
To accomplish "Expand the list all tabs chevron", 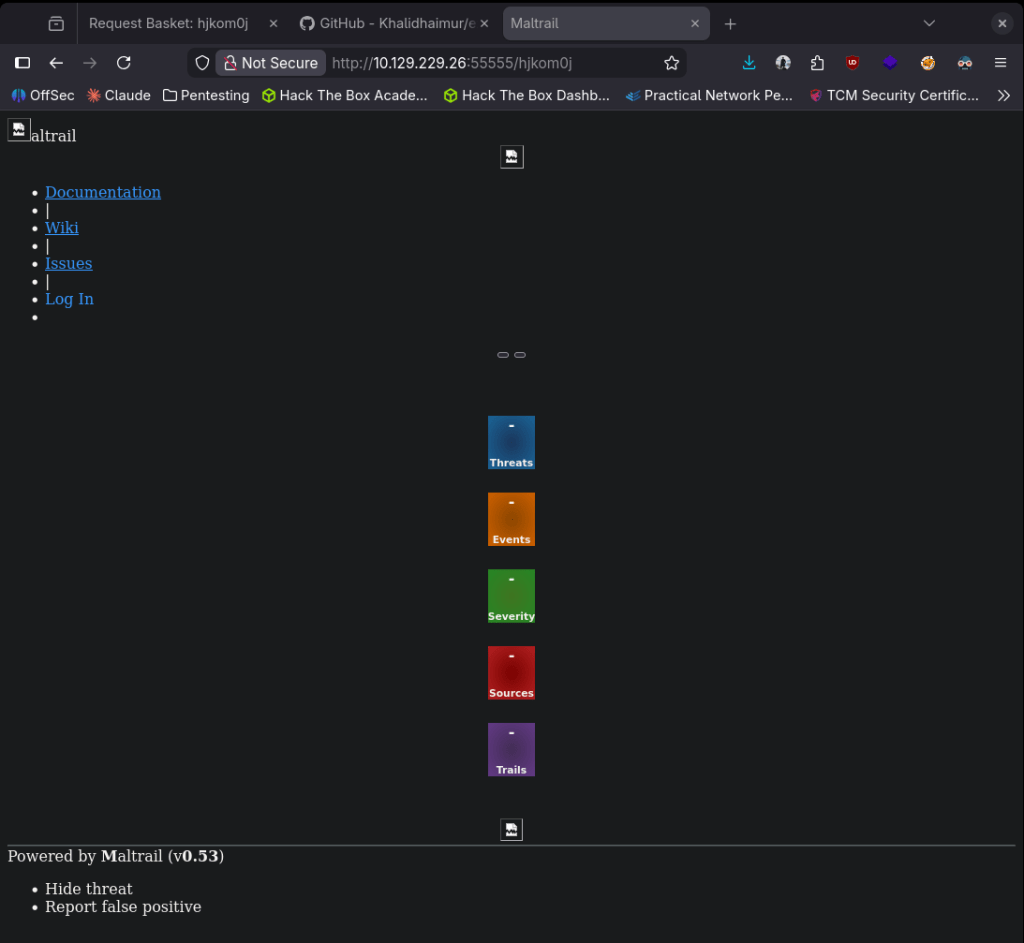I will pyautogui.click(x=929, y=23).
